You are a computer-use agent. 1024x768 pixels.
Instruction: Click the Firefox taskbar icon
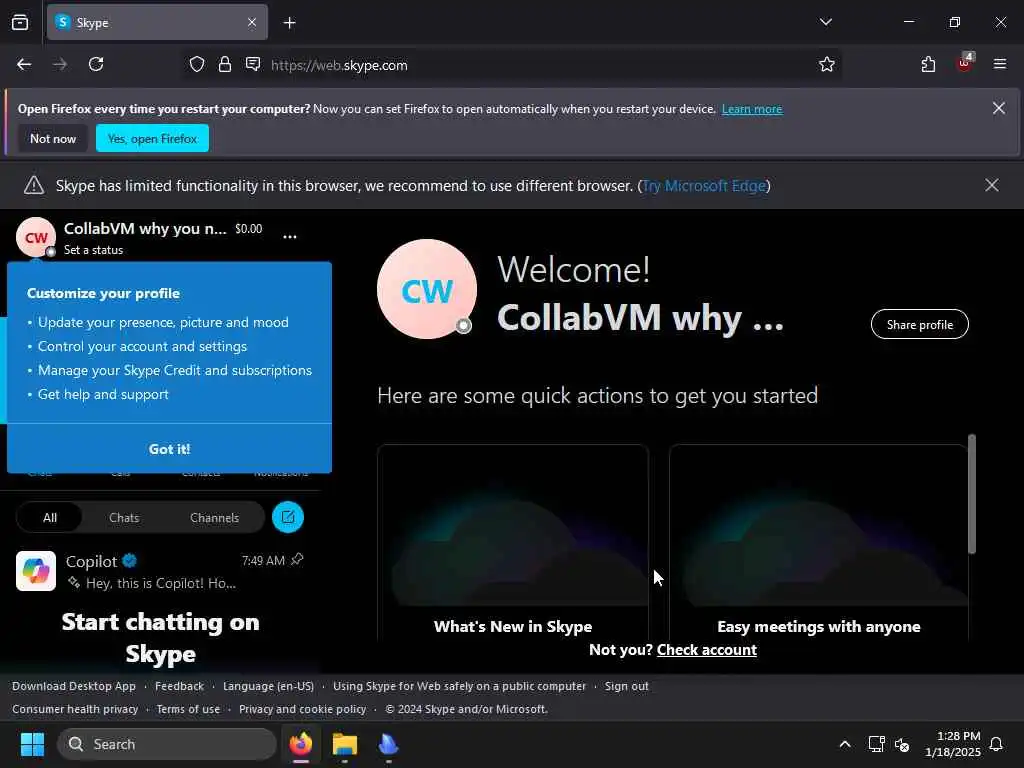pyautogui.click(x=301, y=744)
